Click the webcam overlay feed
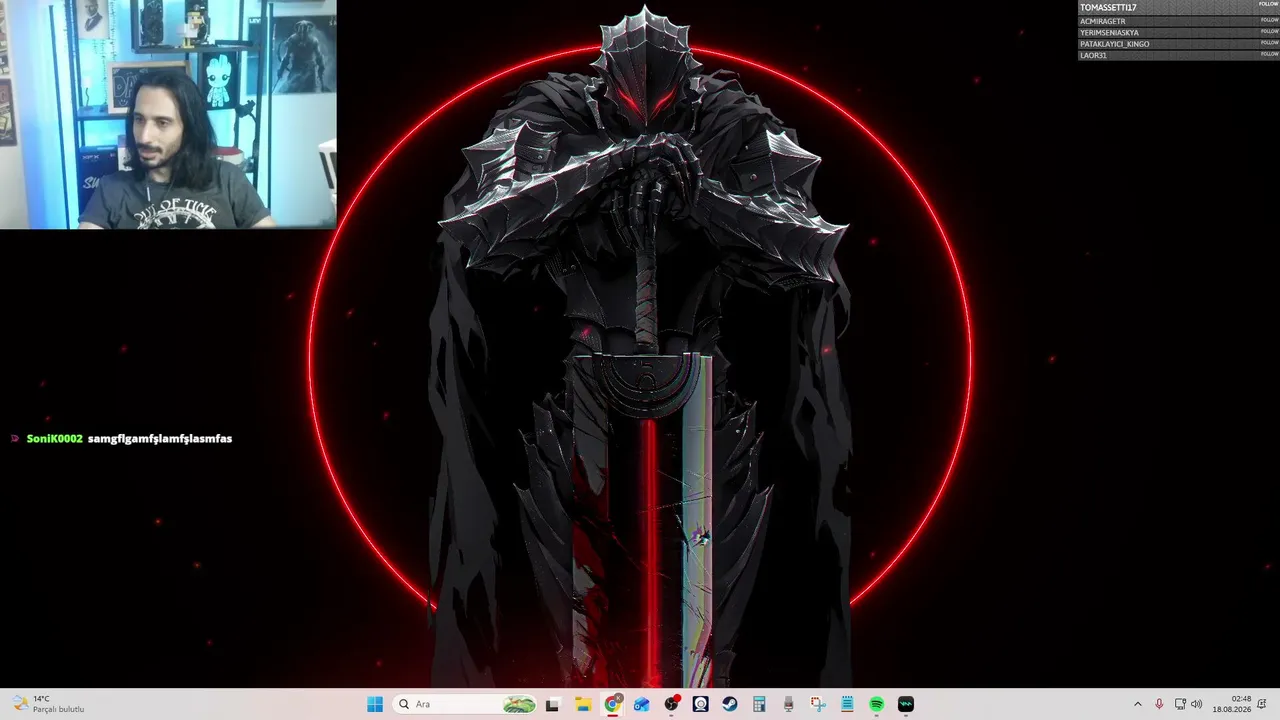 [x=168, y=114]
